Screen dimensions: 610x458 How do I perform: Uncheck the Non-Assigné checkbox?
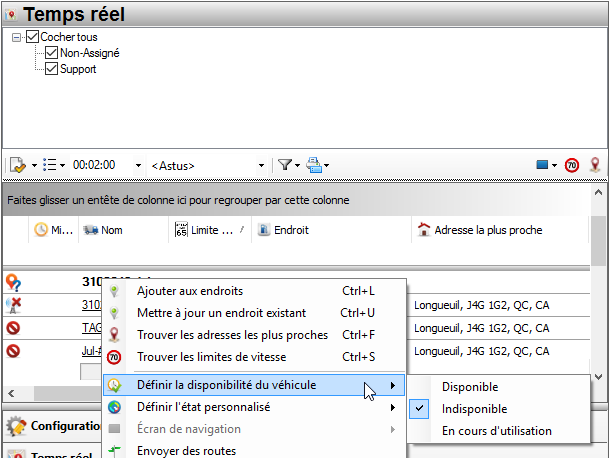[51, 53]
